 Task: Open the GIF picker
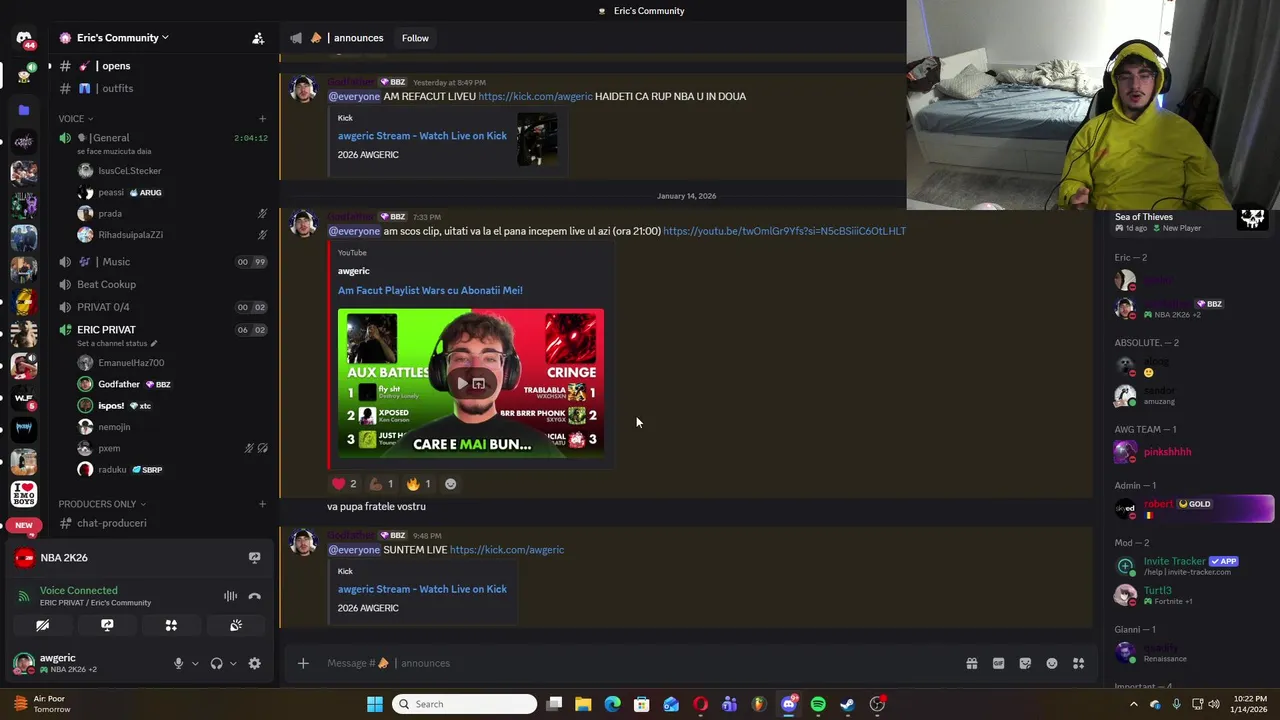click(x=998, y=663)
